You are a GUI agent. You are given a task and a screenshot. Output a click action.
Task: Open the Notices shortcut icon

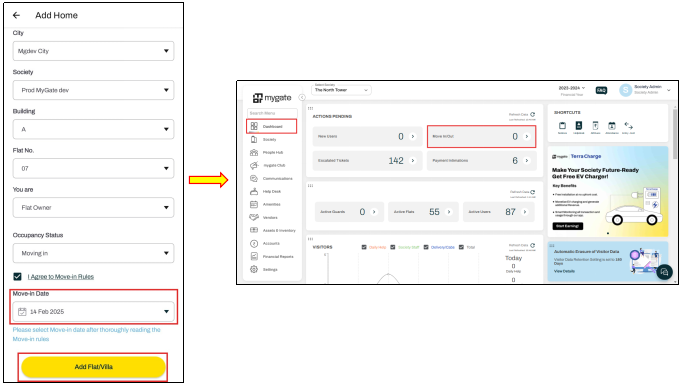tap(562, 126)
